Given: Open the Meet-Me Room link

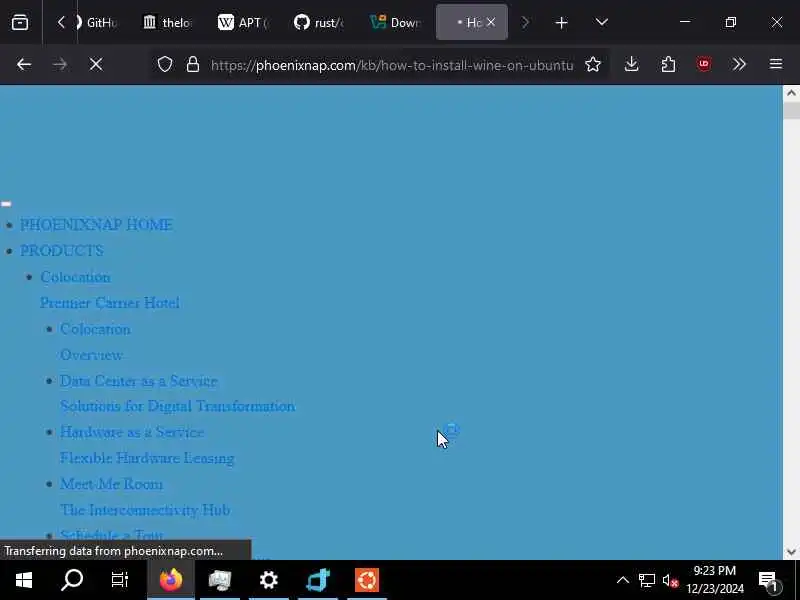Looking at the screenshot, I should coord(111,484).
